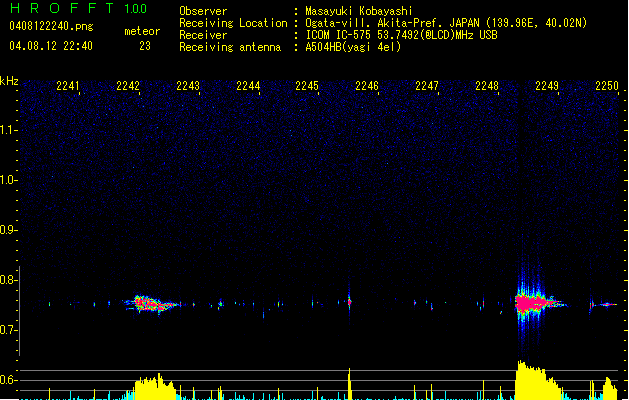Click the meteor label
This screenshot has height=400, width=629.
pyautogui.click(x=142, y=31)
